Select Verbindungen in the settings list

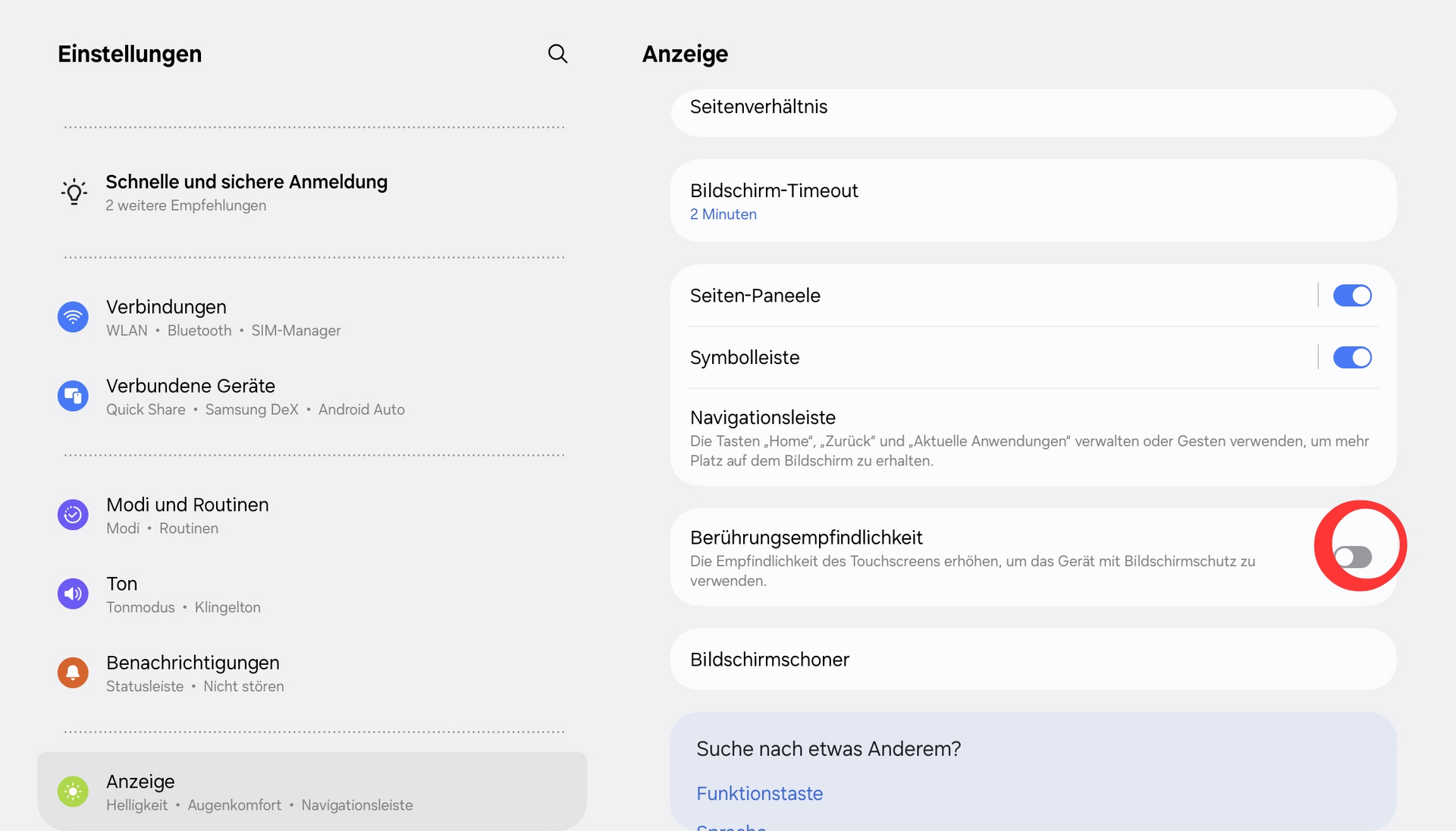166,308
